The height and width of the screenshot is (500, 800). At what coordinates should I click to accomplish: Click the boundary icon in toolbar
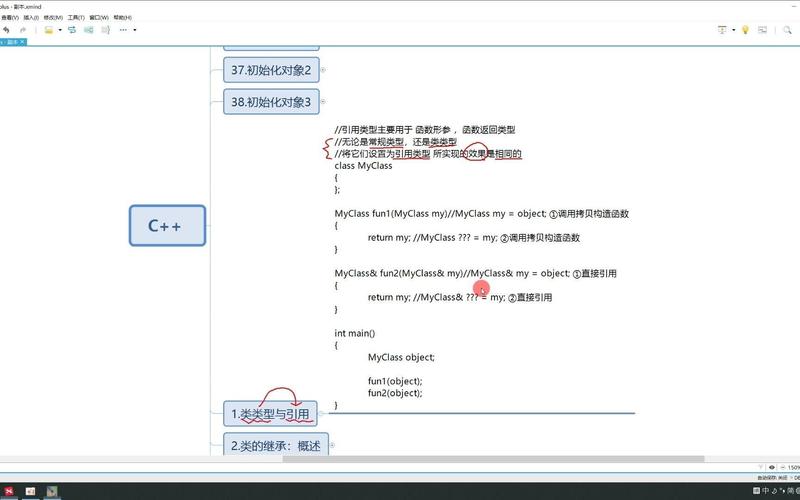point(89,30)
